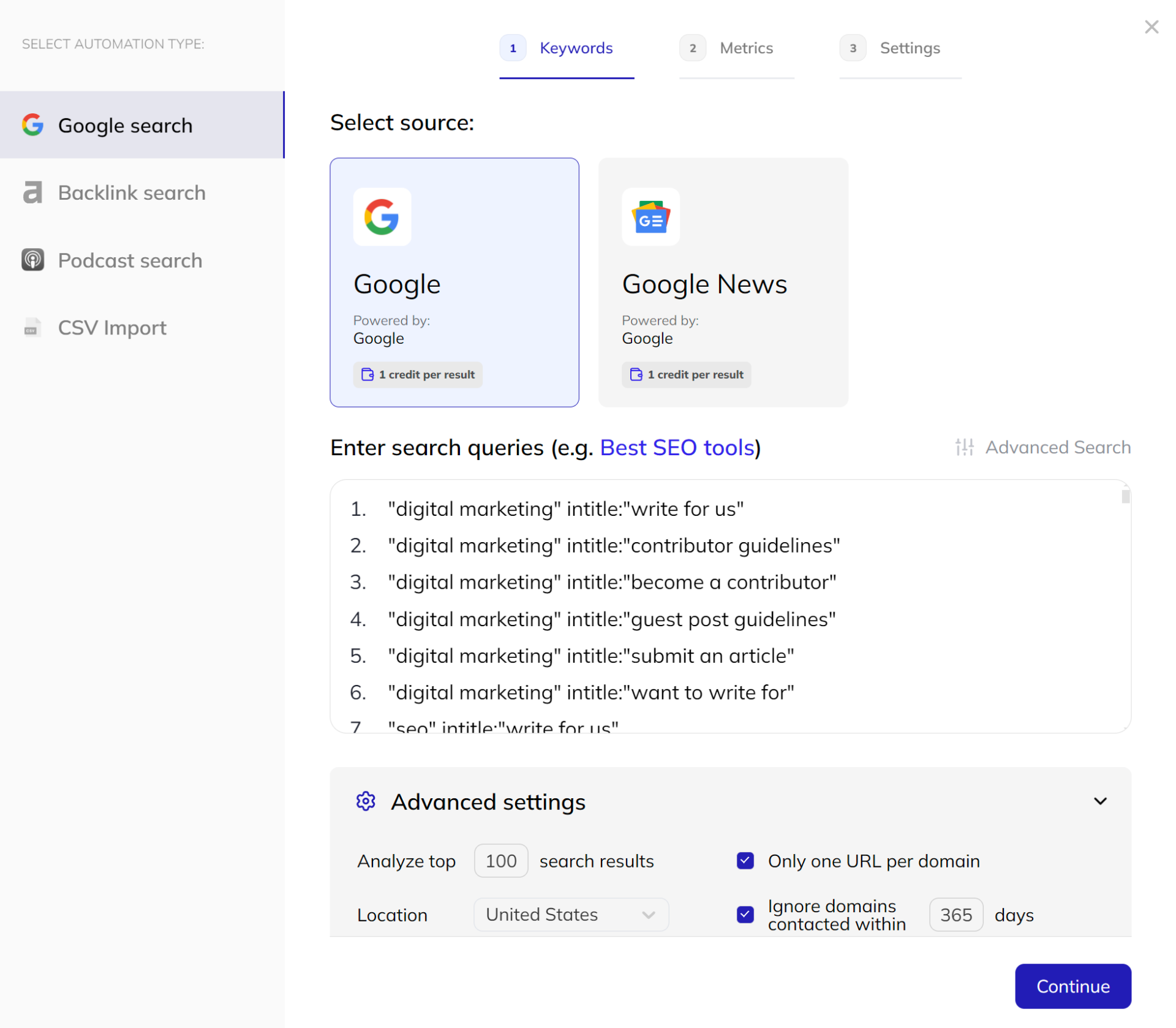1176x1028 pixels.
Task: Click the Continue button to proceed
Action: coord(1073,986)
